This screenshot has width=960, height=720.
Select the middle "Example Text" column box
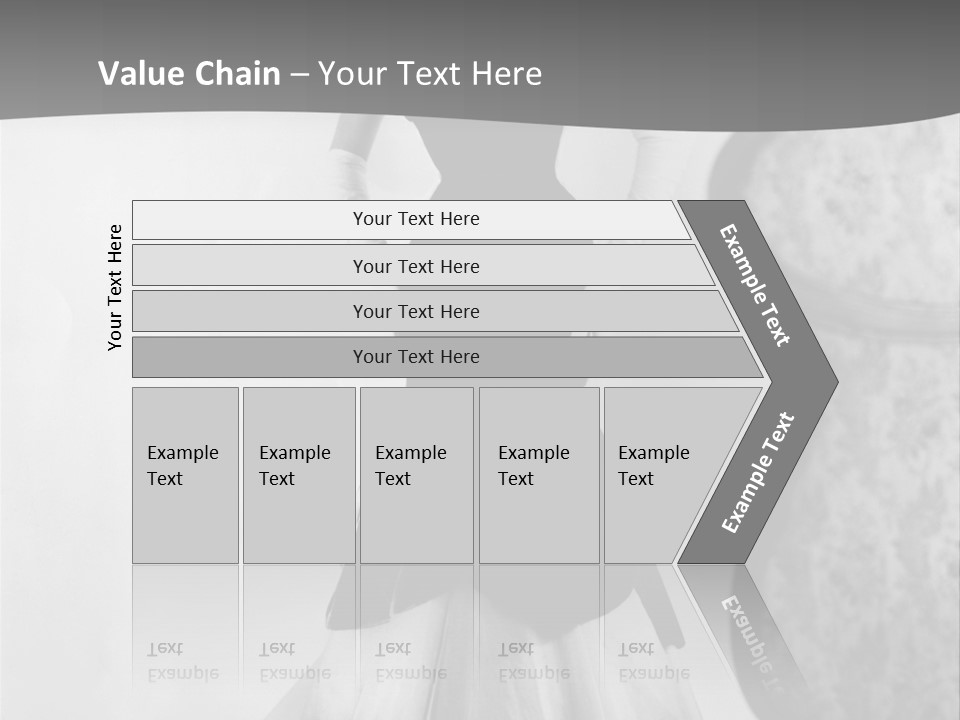[417, 475]
